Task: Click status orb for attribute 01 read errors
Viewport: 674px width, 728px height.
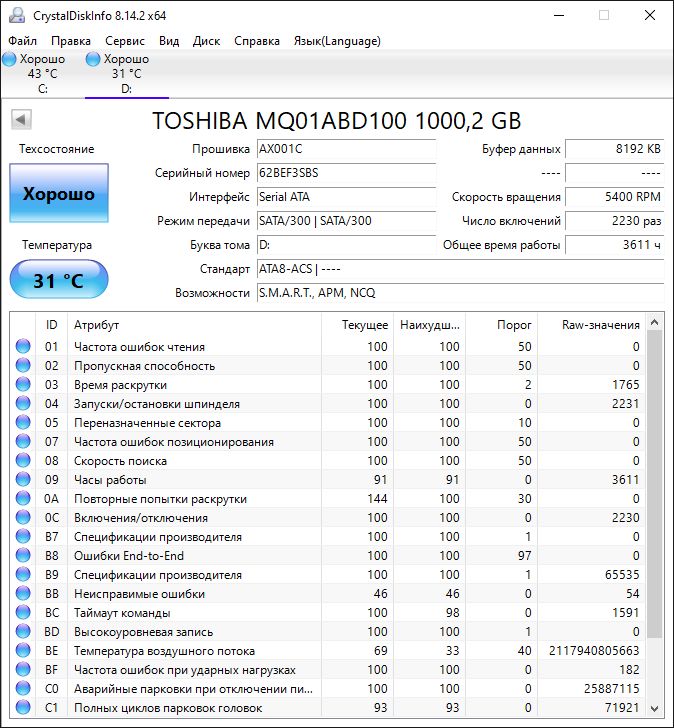Action: coord(23,347)
